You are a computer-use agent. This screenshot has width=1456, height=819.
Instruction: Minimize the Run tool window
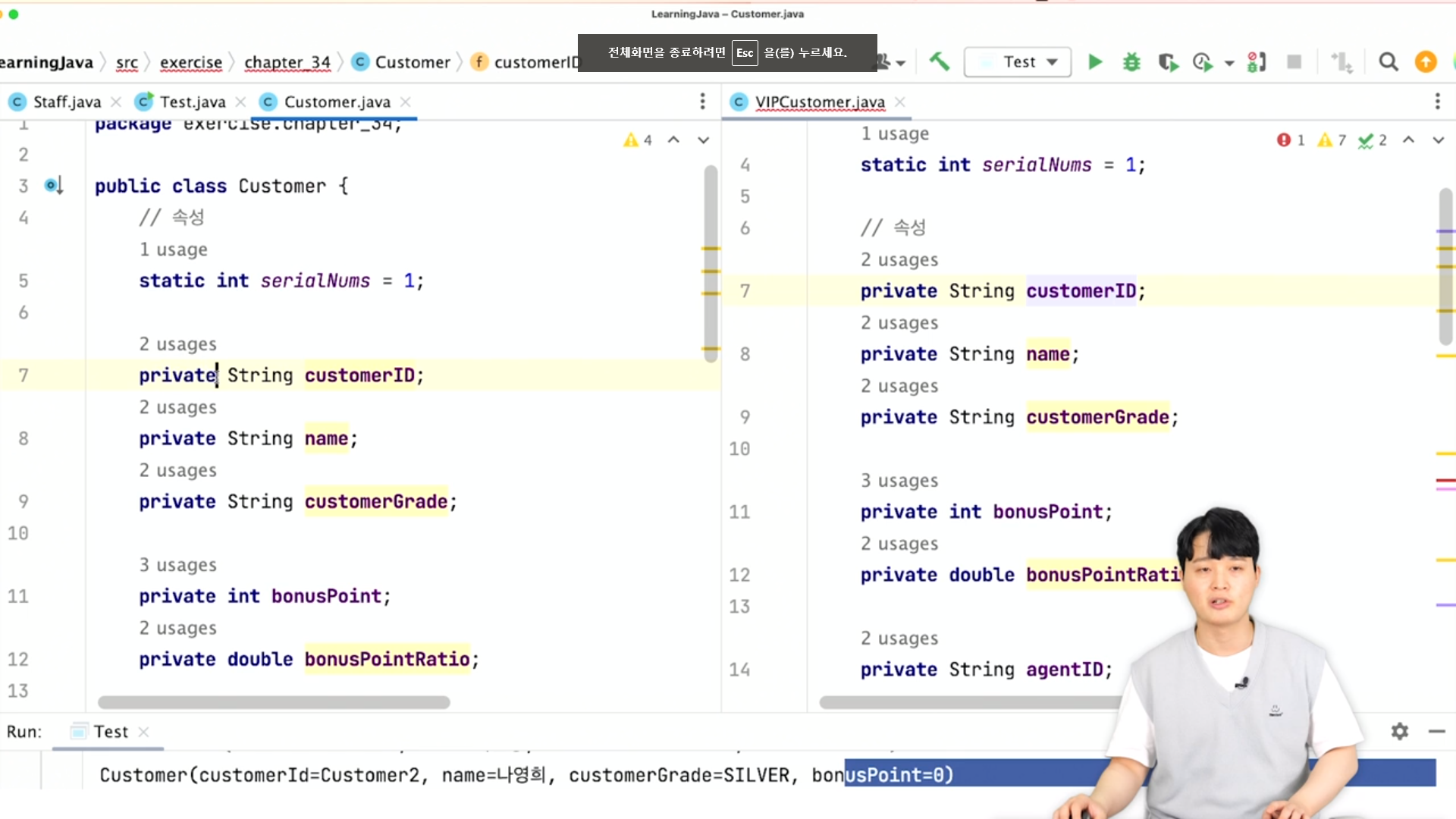[x=1436, y=731]
